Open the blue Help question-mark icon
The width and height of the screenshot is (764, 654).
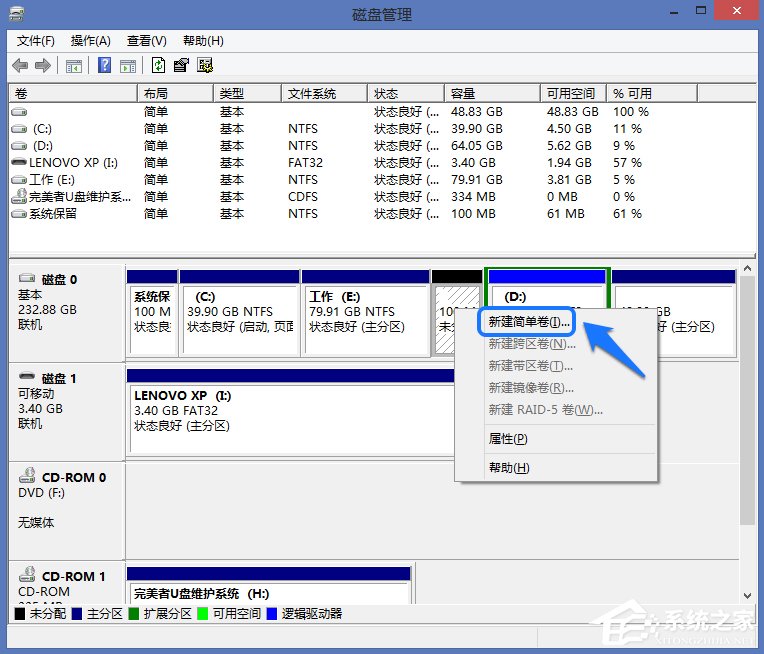point(104,65)
